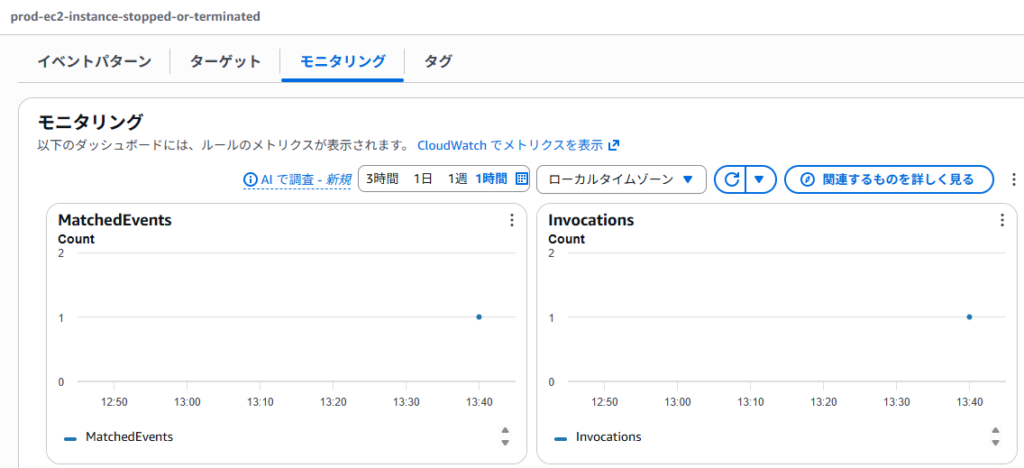The height and width of the screenshot is (468, 1024).
Task: Click the AI で調査 link
Action: click(x=306, y=179)
